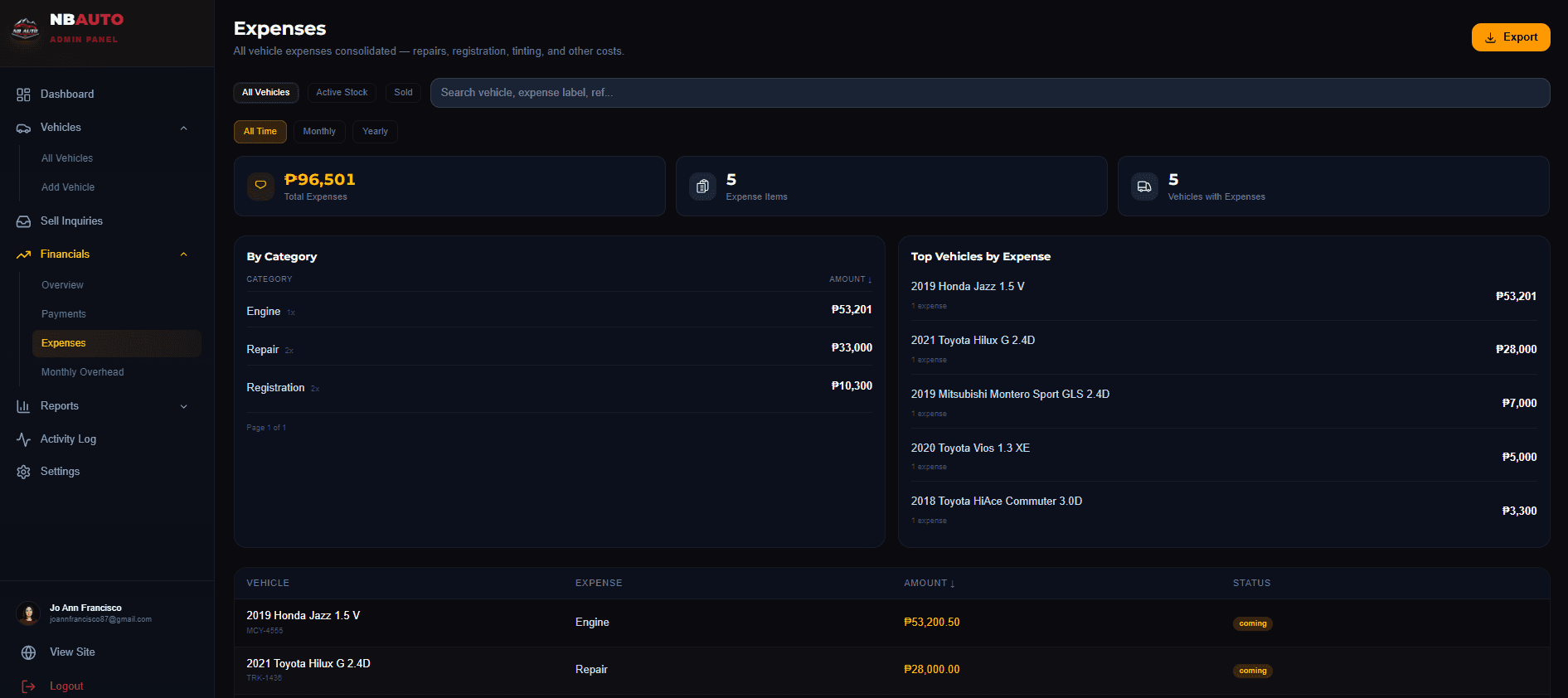Click the Registration category row
The height and width of the screenshot is (698, 1568).
[x=560, y=386]
